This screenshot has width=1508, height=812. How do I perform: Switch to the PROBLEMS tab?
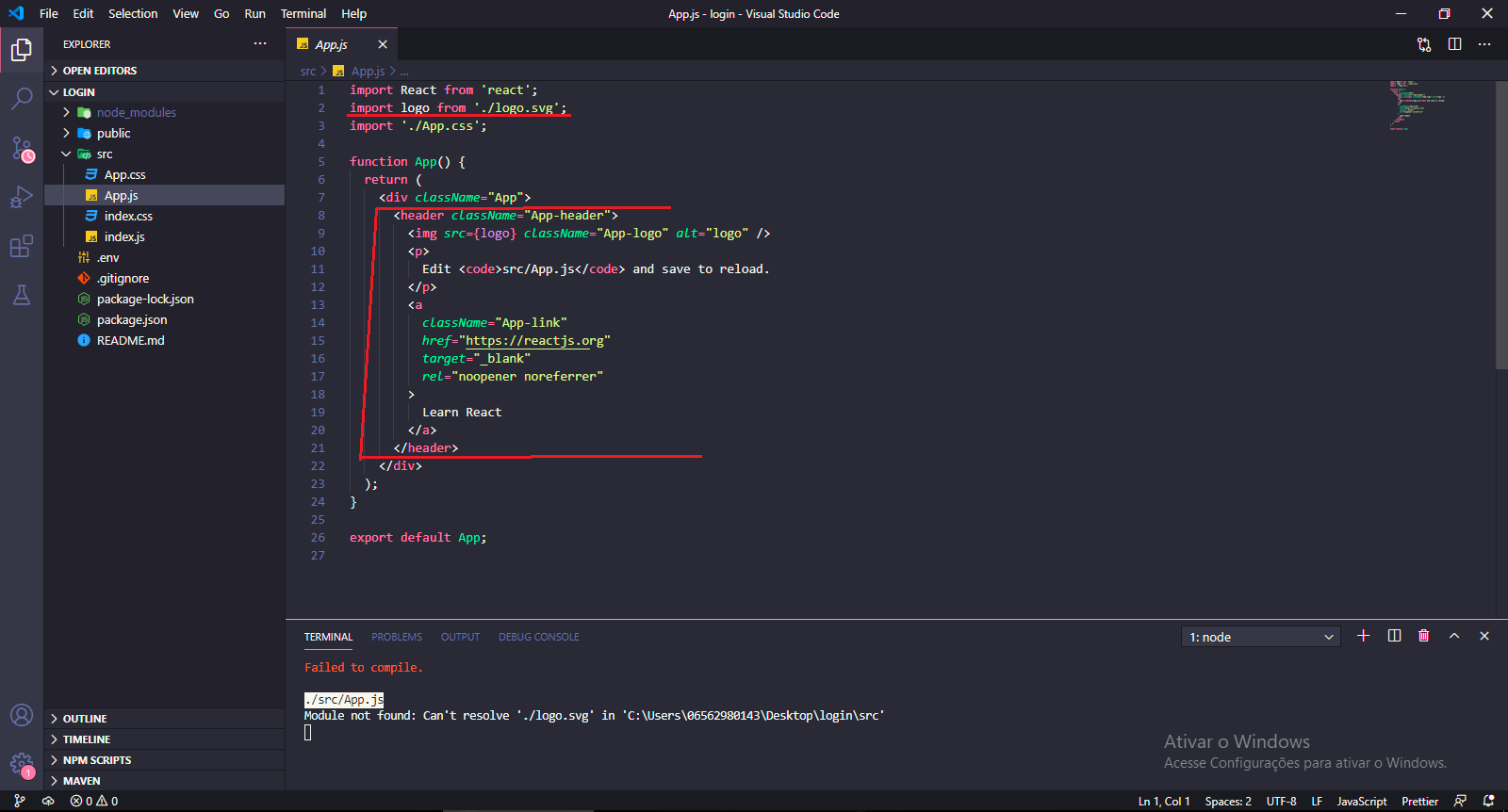396,637
